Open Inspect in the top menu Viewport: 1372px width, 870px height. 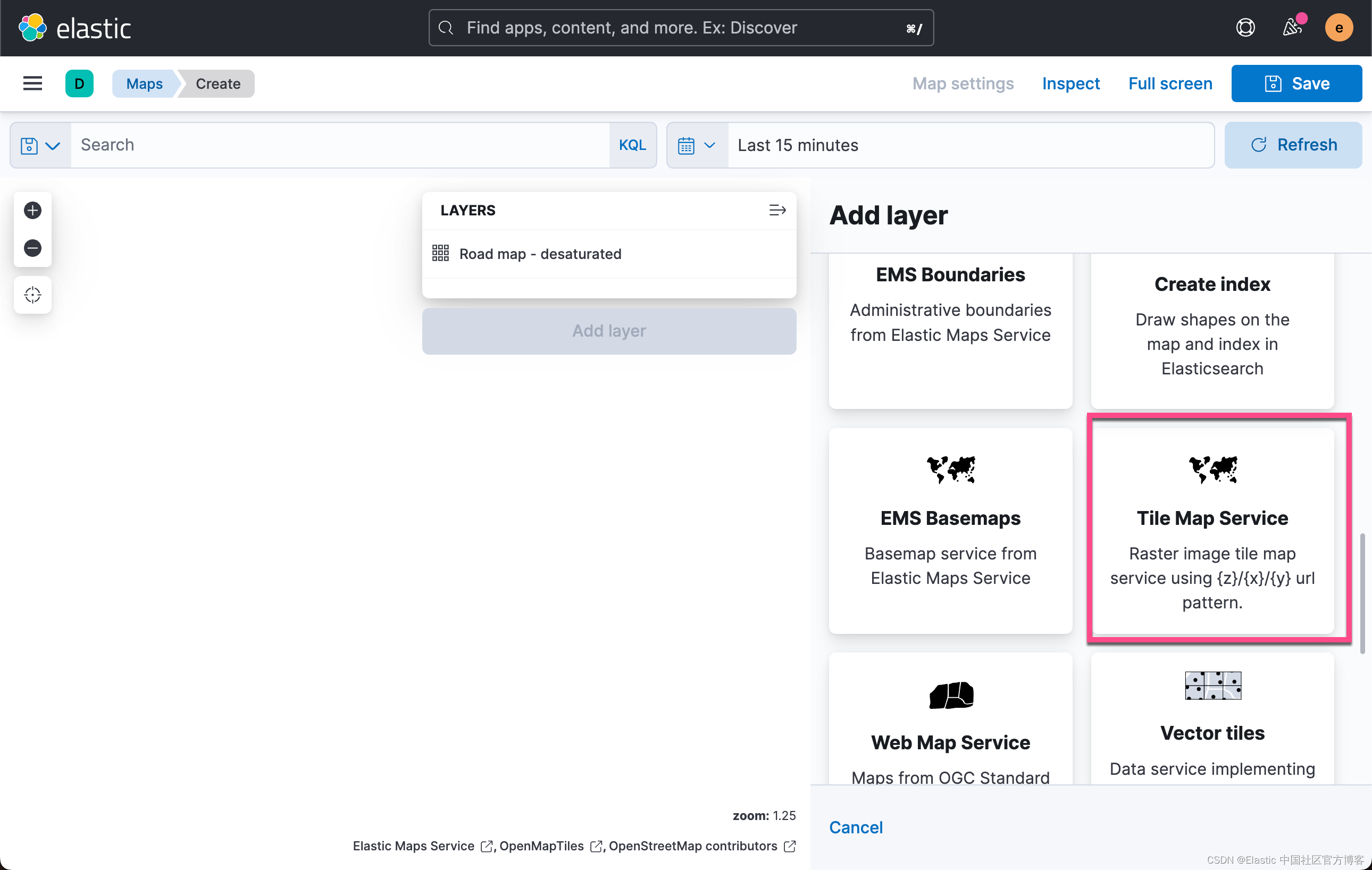tap(1070, 83)
